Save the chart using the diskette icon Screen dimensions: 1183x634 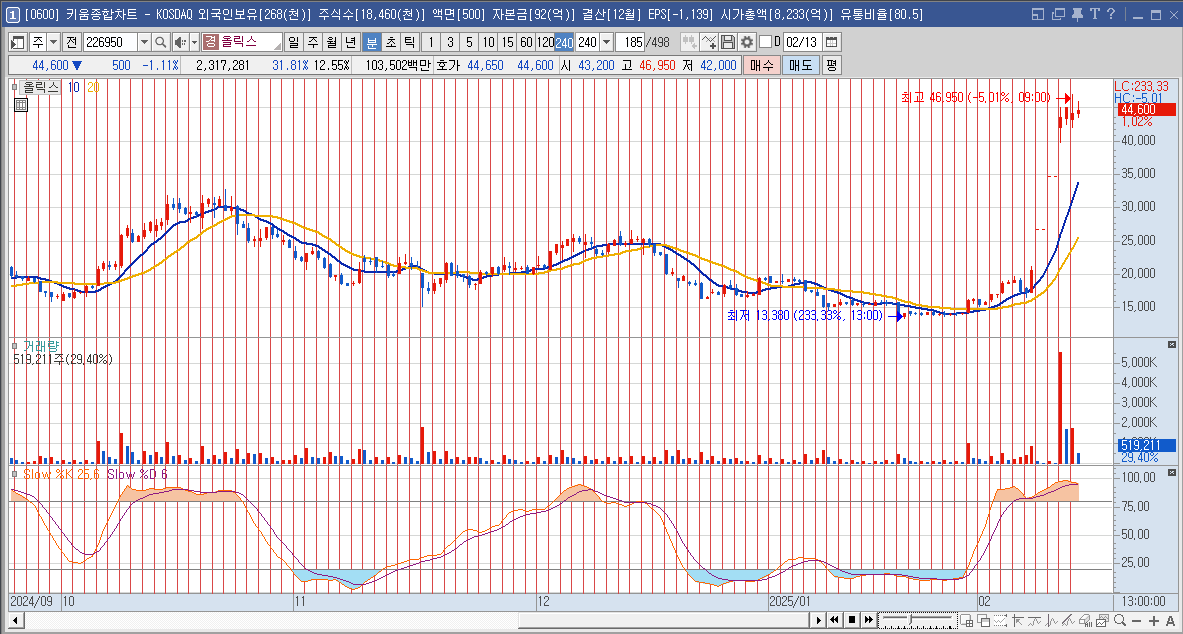point(727,42)
